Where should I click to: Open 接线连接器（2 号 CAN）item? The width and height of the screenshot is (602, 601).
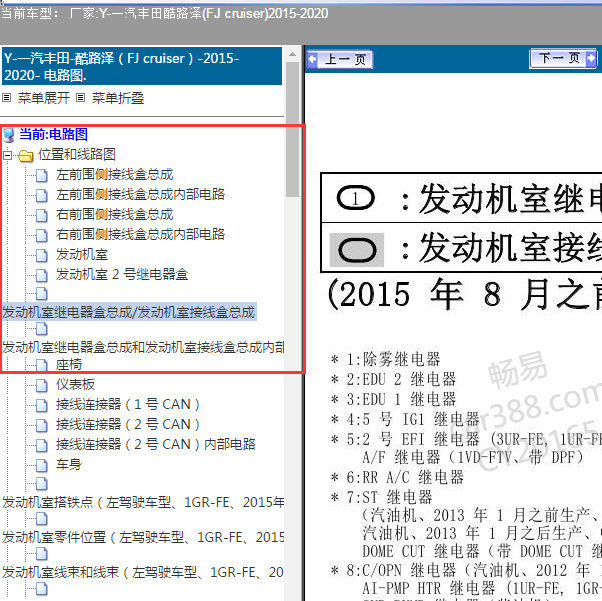127,424
